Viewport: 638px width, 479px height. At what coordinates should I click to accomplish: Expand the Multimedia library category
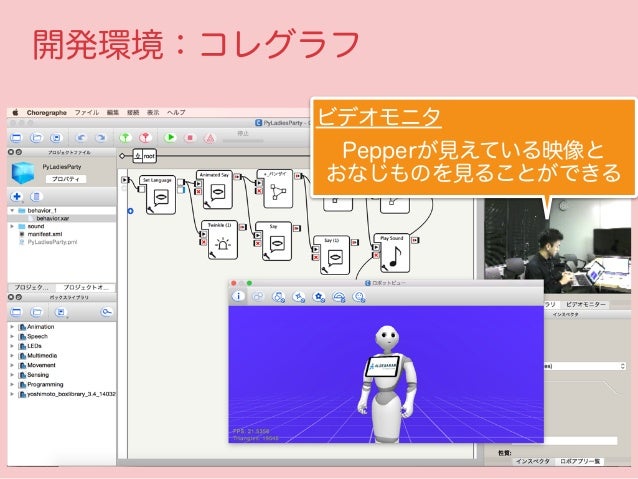[x=12, y=356]
